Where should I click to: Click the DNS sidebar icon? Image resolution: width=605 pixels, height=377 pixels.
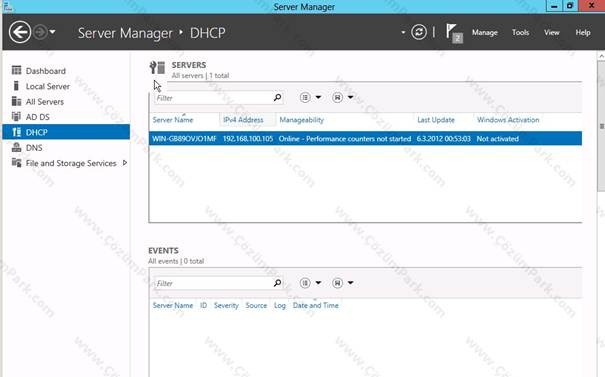[16, 147]
